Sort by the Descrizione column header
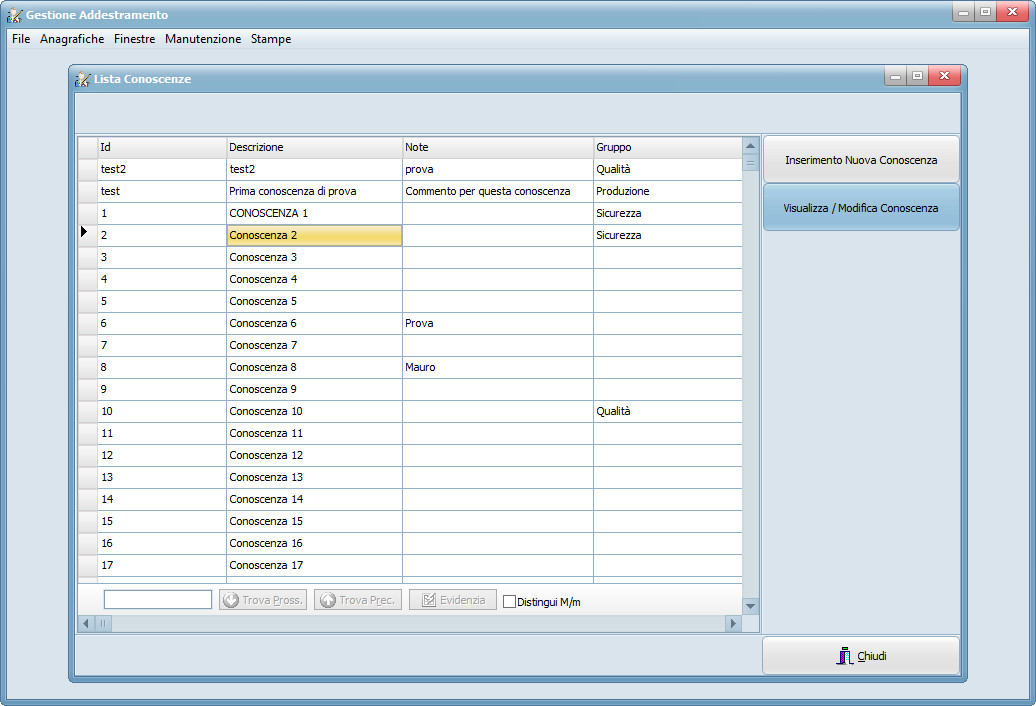 click(314, 147)
